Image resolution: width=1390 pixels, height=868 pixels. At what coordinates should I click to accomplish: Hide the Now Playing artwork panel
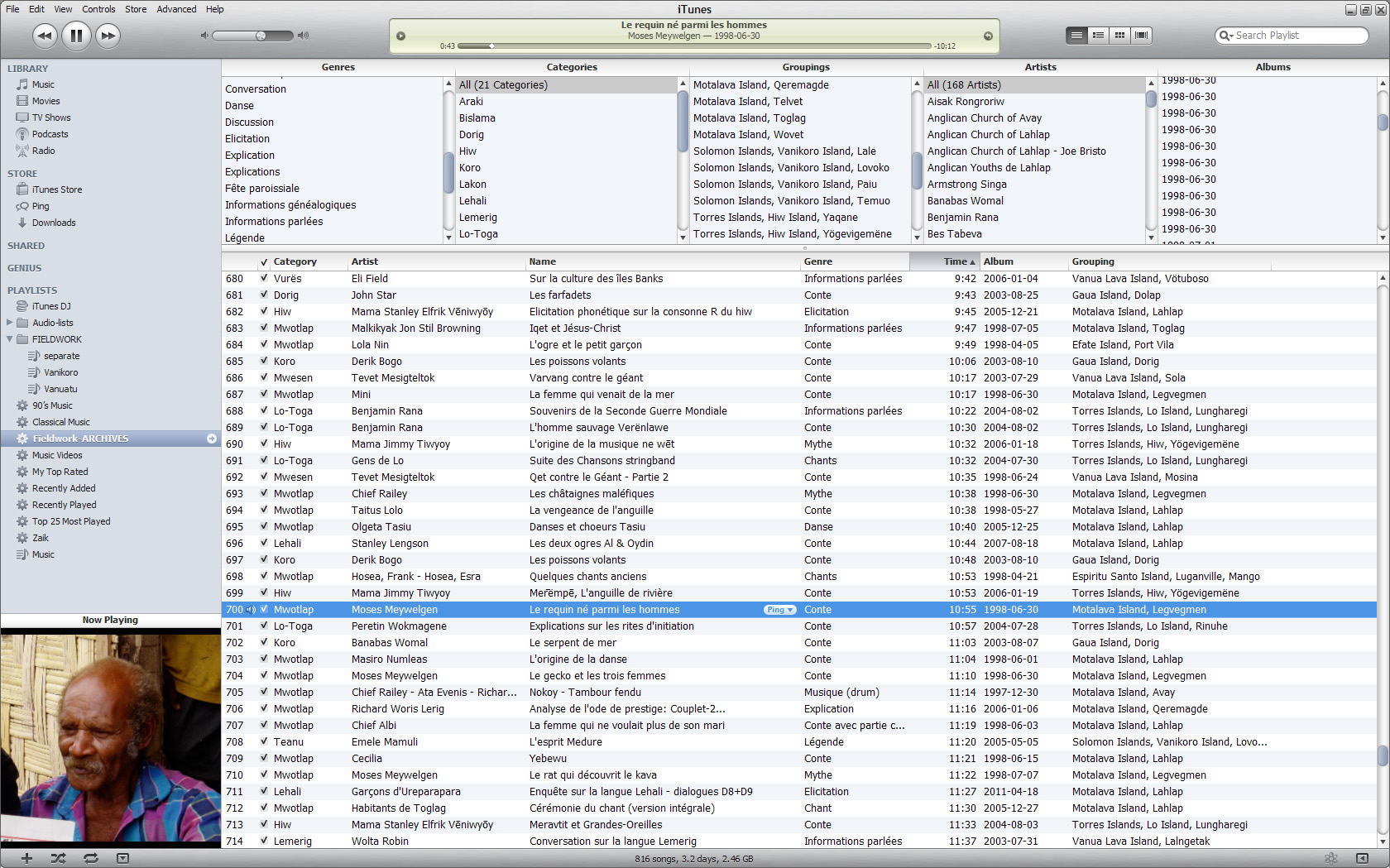point(122,858)
